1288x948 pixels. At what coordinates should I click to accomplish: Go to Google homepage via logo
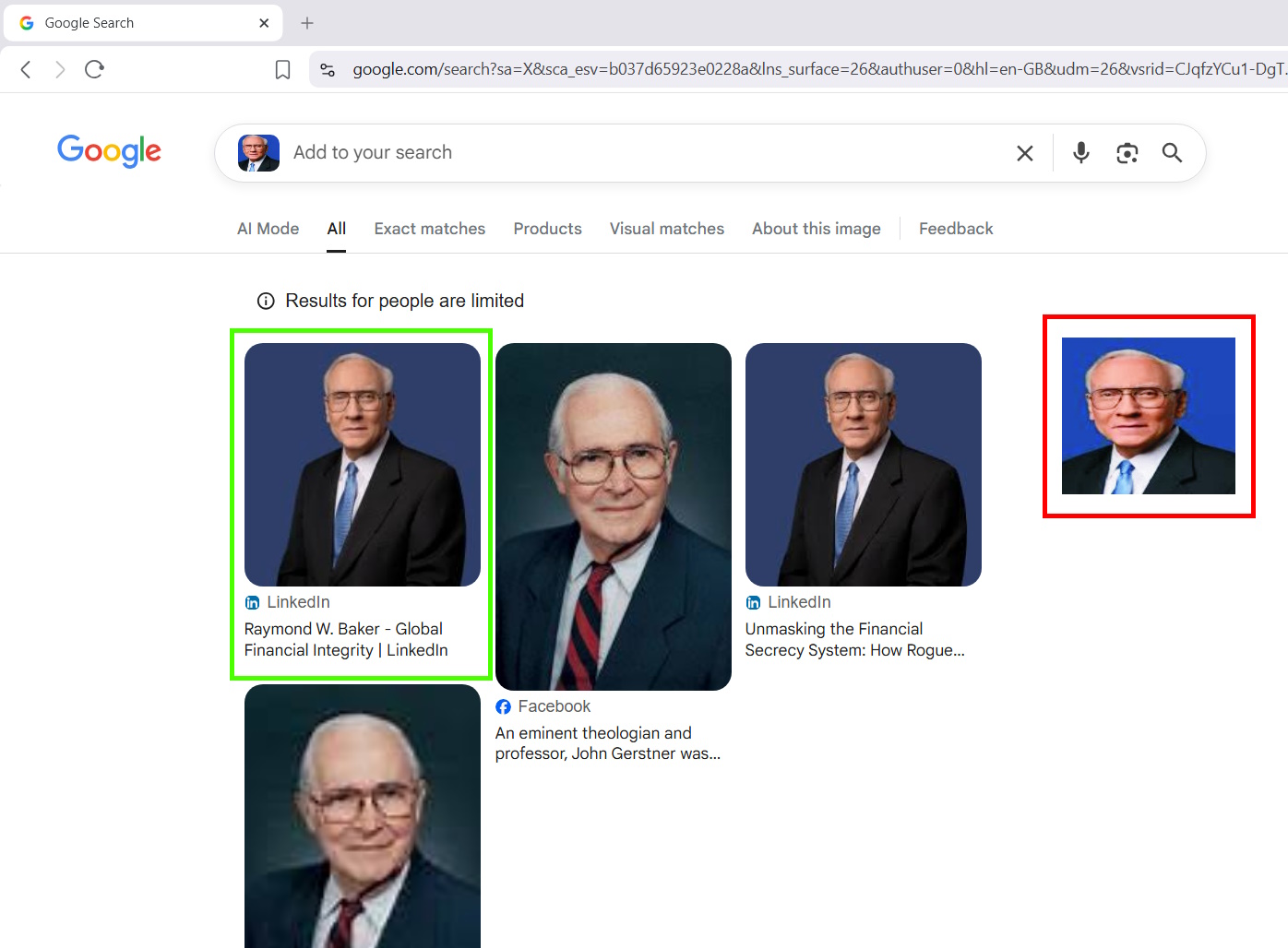click(x=109, y=150)
